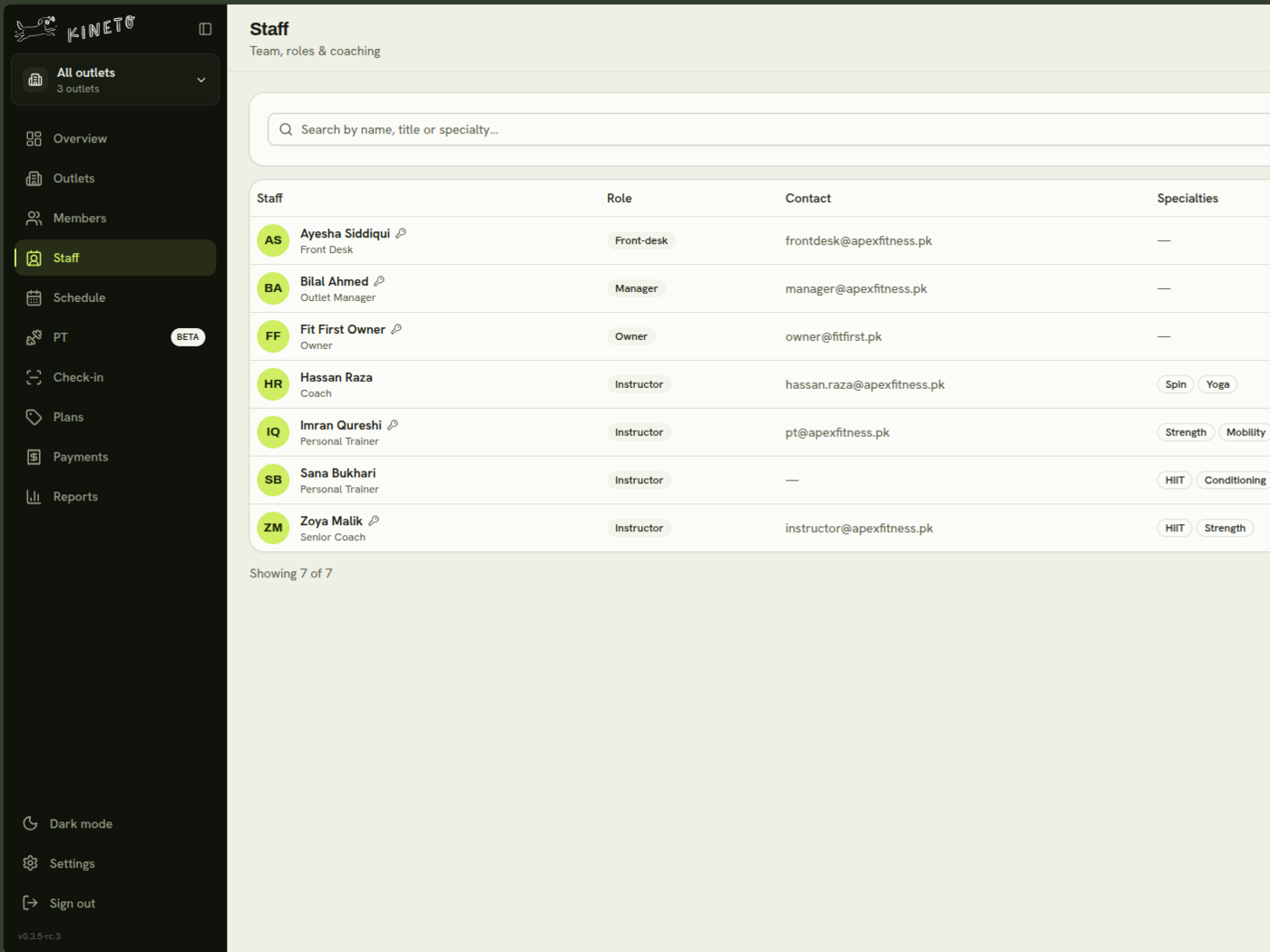Click the Settings gear icon
The width and height of the screenshot is (1270, 952).
(30, 863)
